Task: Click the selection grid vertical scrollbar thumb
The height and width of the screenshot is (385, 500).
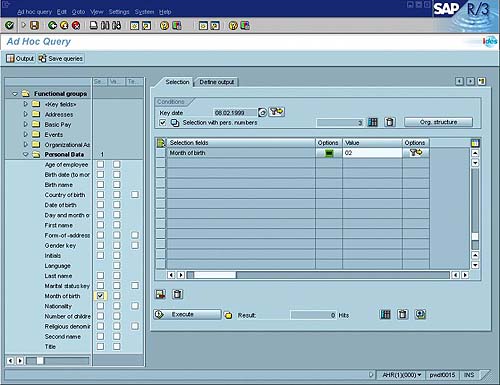Action: click(475, 237)
